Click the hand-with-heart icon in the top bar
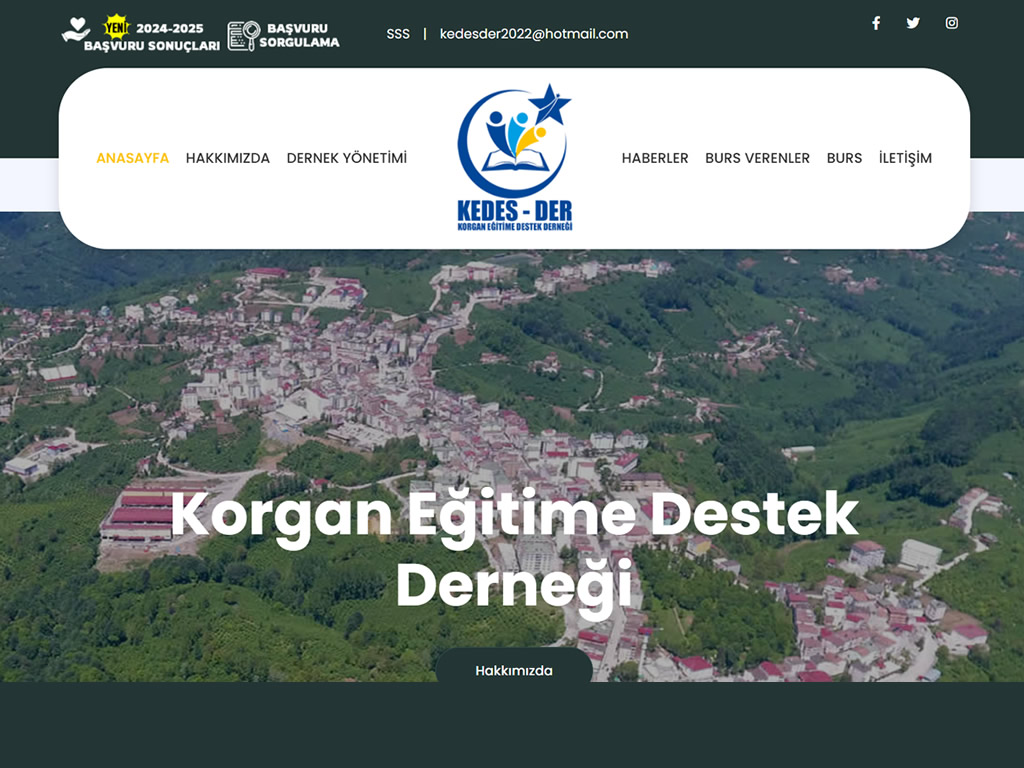The height and width of the screenshot is (768, 1024). coord(75,32)
